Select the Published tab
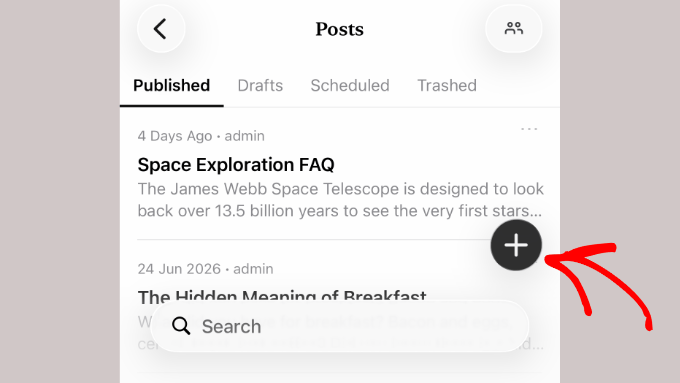This screenshot has height=383, width=680. (171, 85)
